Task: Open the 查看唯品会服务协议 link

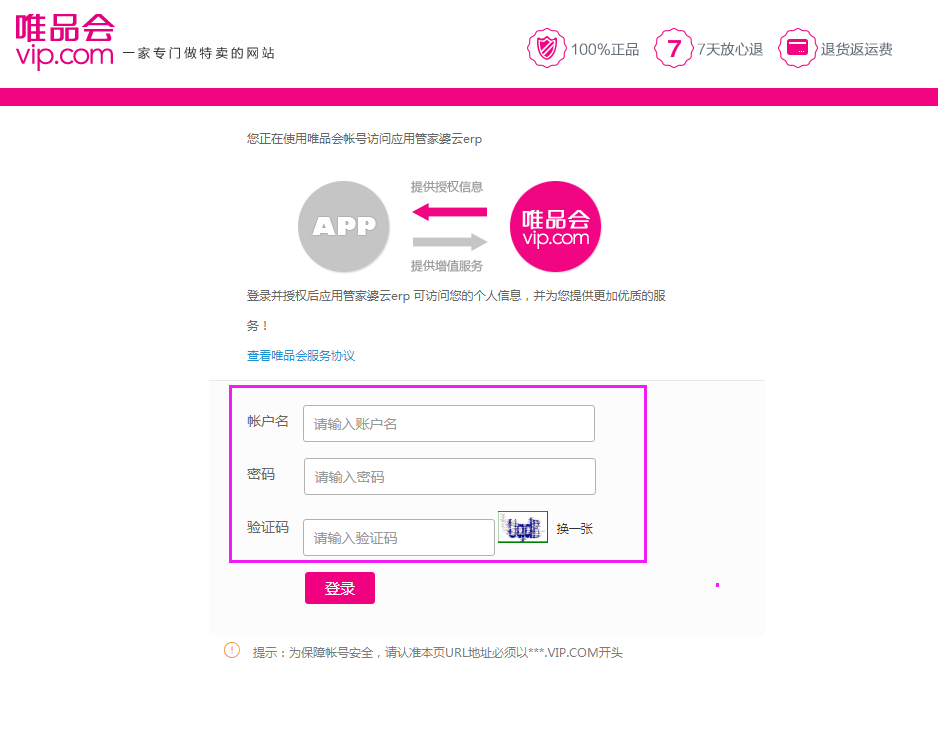Action: coord(301,356)
